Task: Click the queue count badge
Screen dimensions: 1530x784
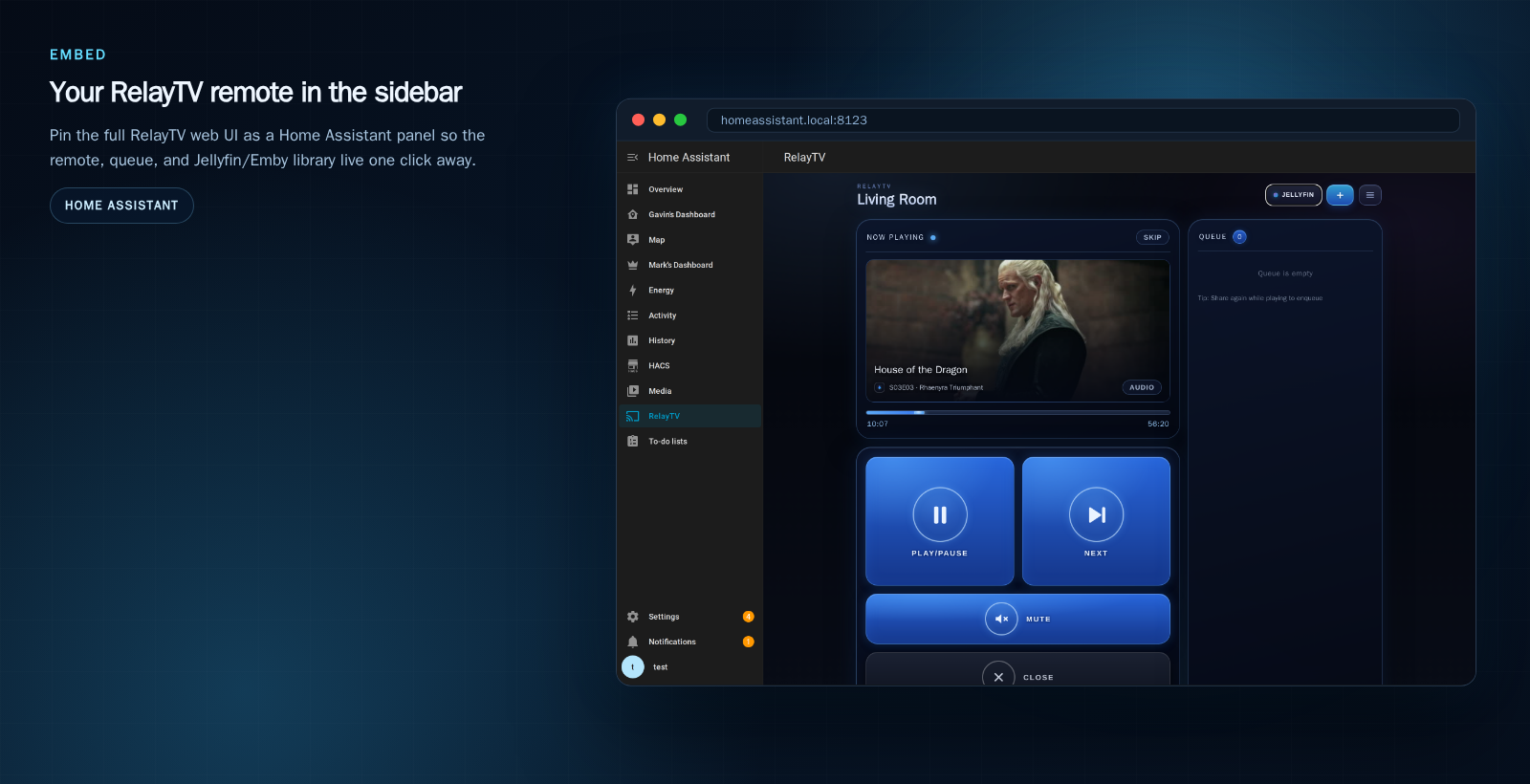Action: 1239,237
